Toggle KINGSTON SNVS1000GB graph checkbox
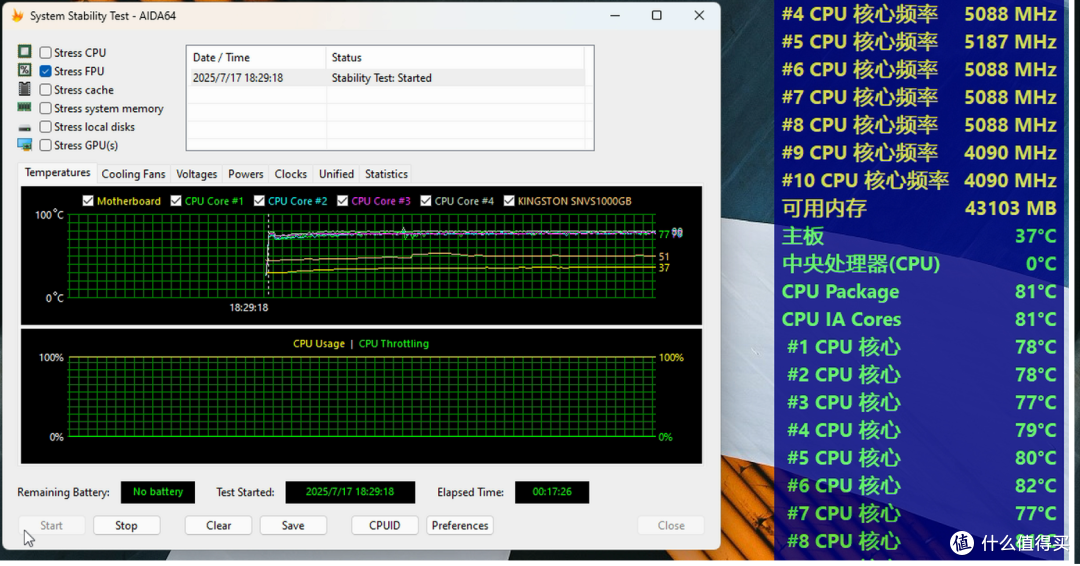Screen dimensions: 1080x566 point(510,201)
